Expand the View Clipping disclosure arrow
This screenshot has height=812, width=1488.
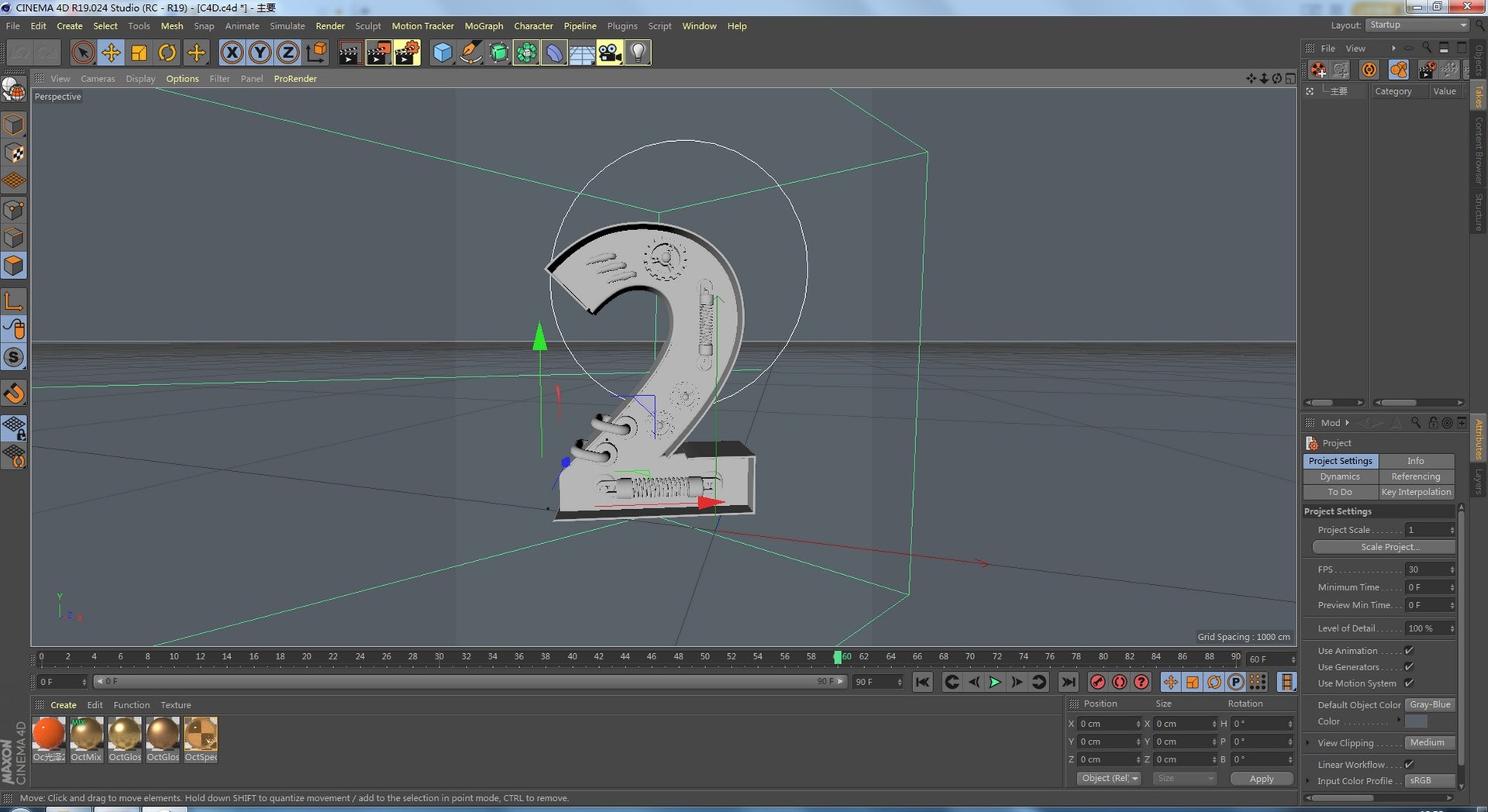click(1308, 743)
